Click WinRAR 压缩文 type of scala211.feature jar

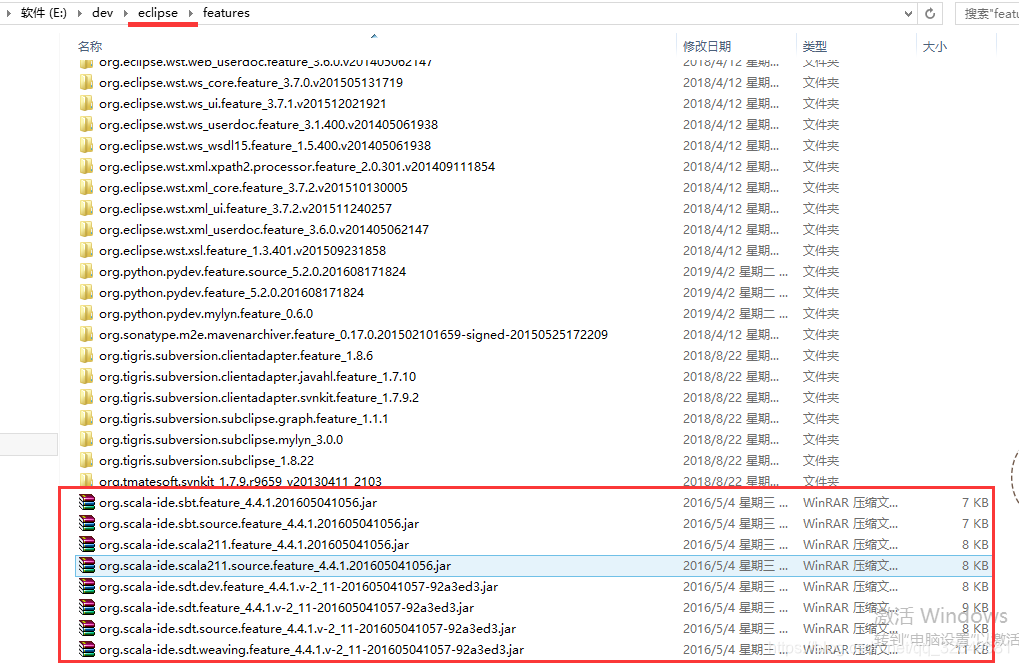pyautogui.click(x=850, y=544)
